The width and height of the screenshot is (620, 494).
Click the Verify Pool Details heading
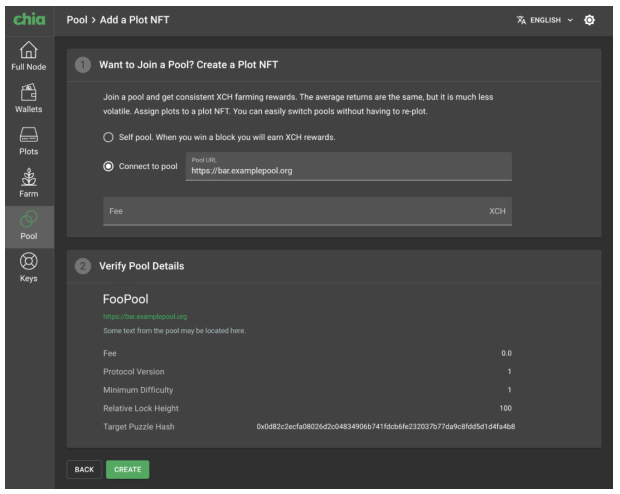point(142,266)
